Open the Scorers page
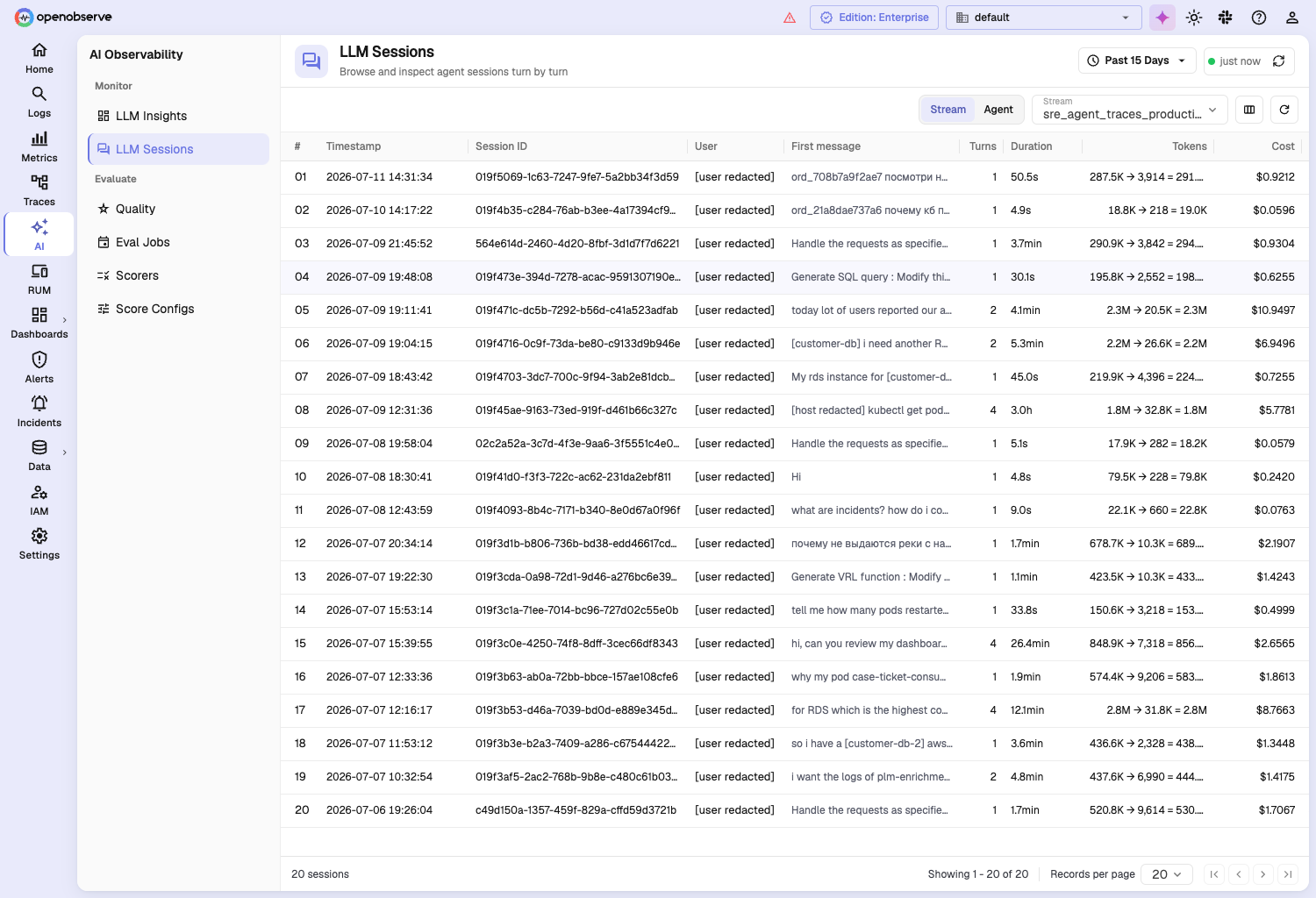Image resolution: width=1316 pixels, height=898 pixels. 179,275
